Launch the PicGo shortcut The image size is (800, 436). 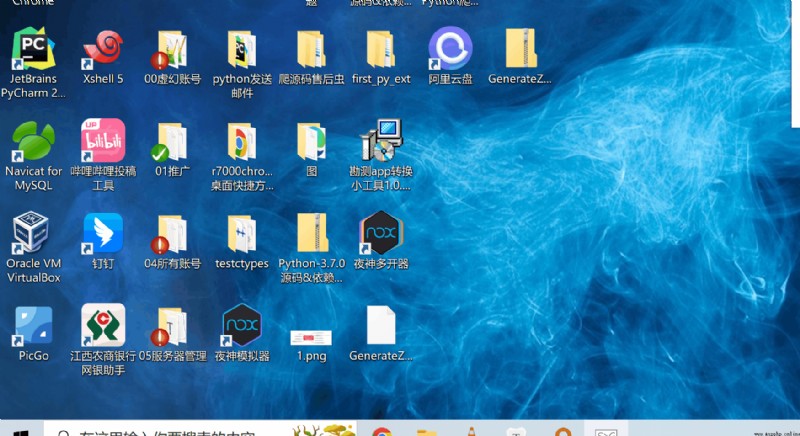33,326
